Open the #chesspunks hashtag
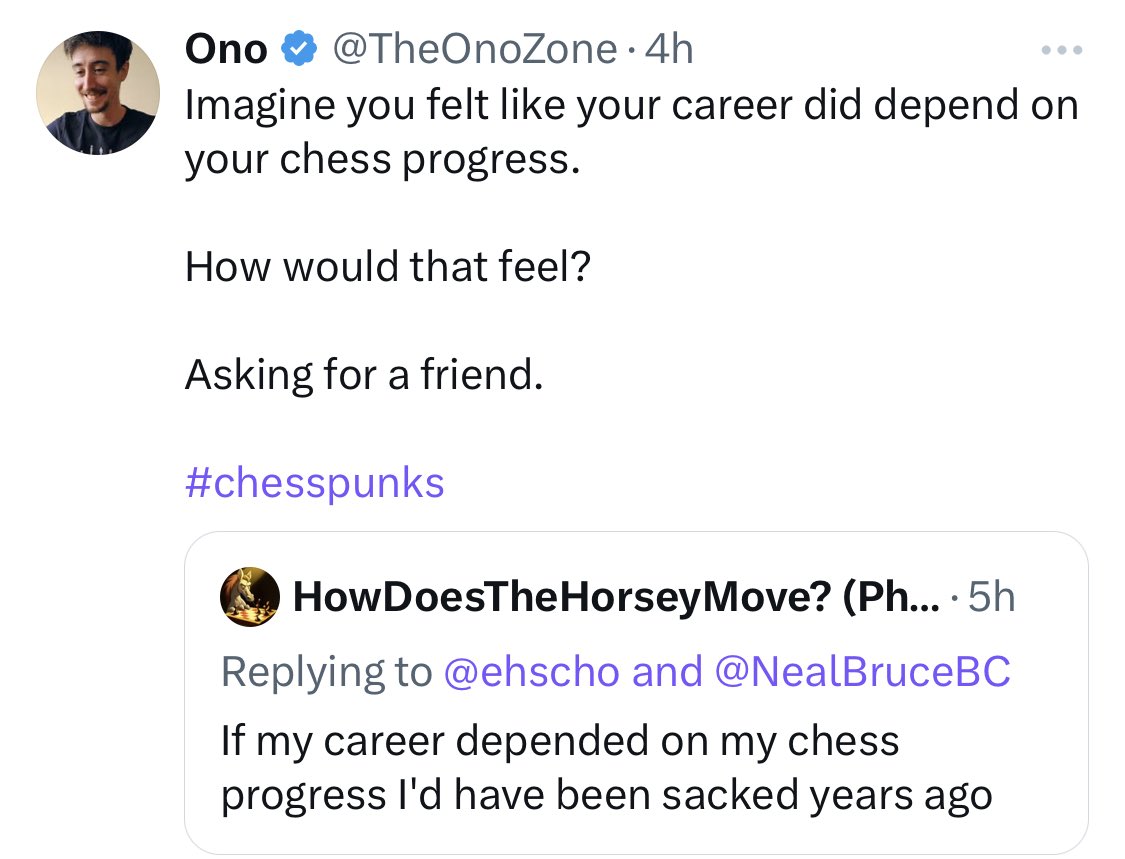 coord(315,483)
